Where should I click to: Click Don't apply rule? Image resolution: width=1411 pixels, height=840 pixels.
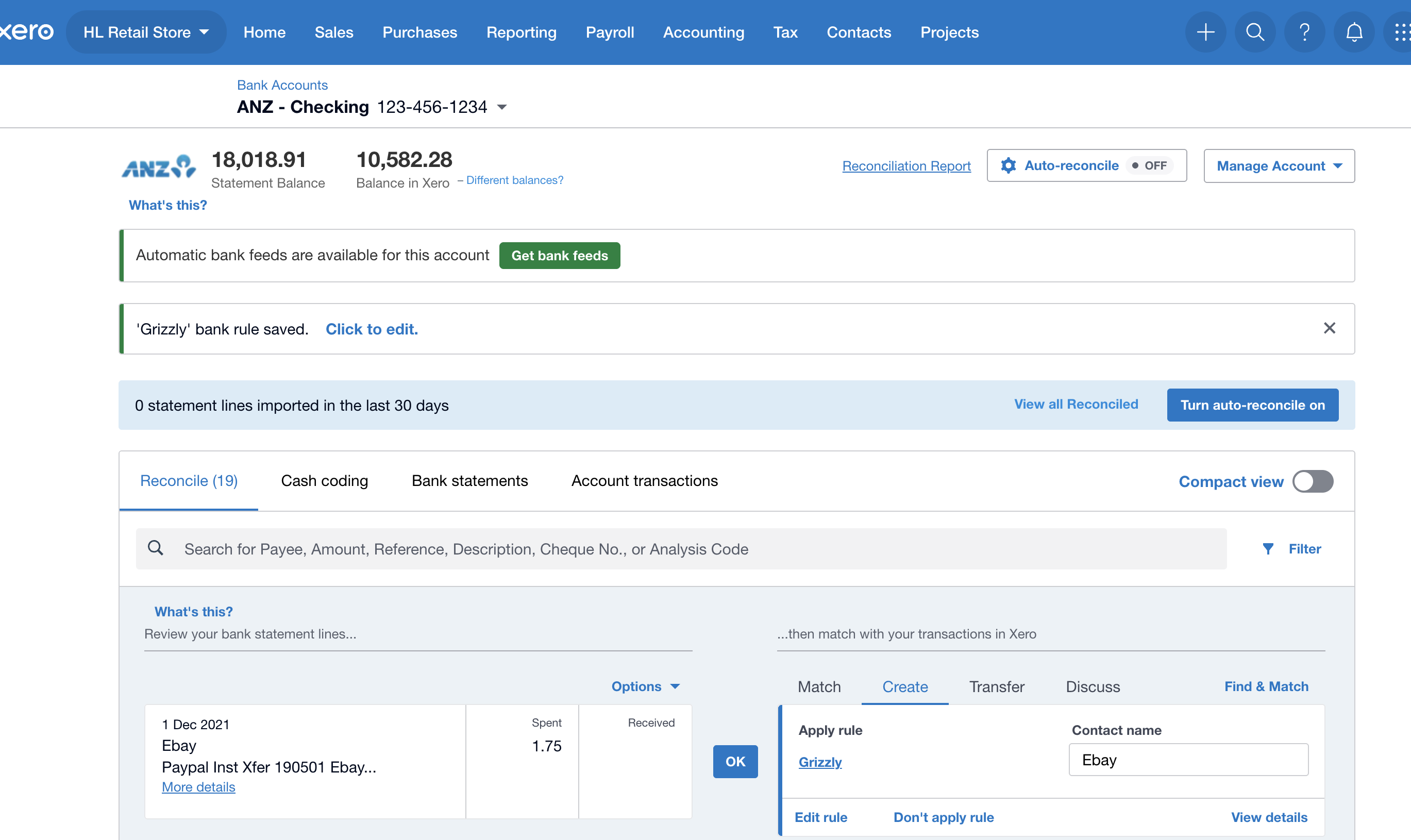point(943,817)
